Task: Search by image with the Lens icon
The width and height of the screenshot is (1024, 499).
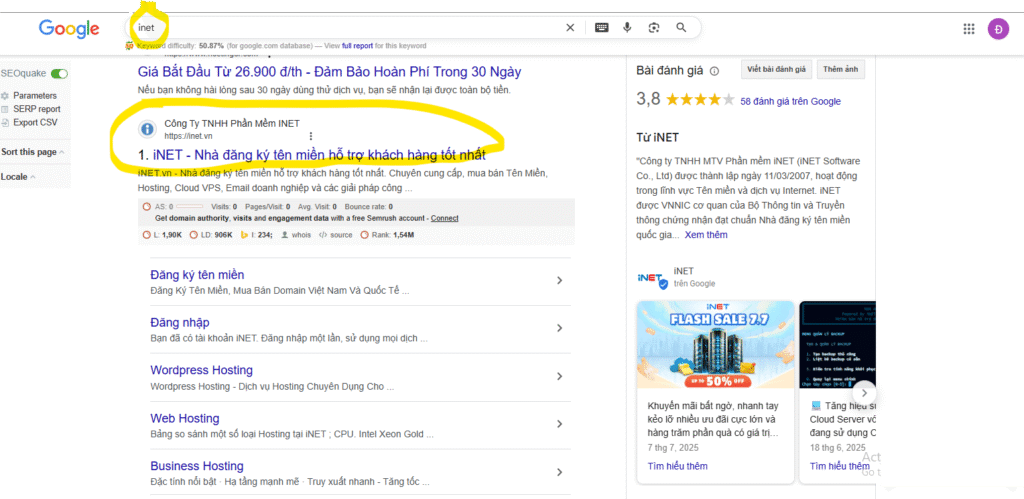Action: (654, 27)
